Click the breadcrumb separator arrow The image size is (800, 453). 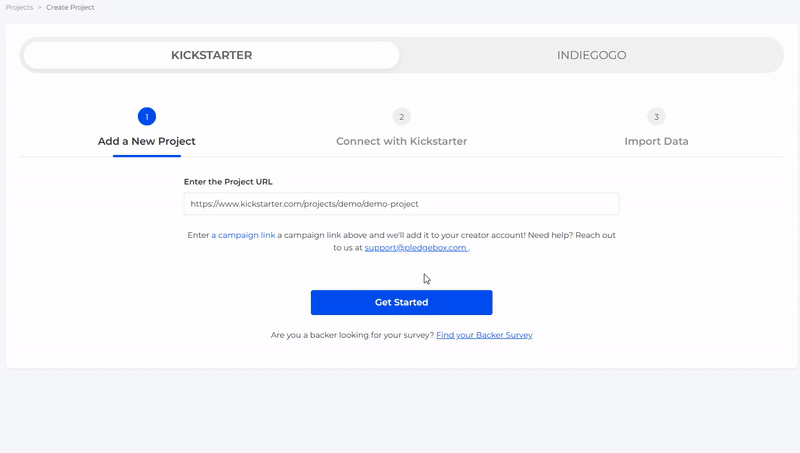[40, 7]
